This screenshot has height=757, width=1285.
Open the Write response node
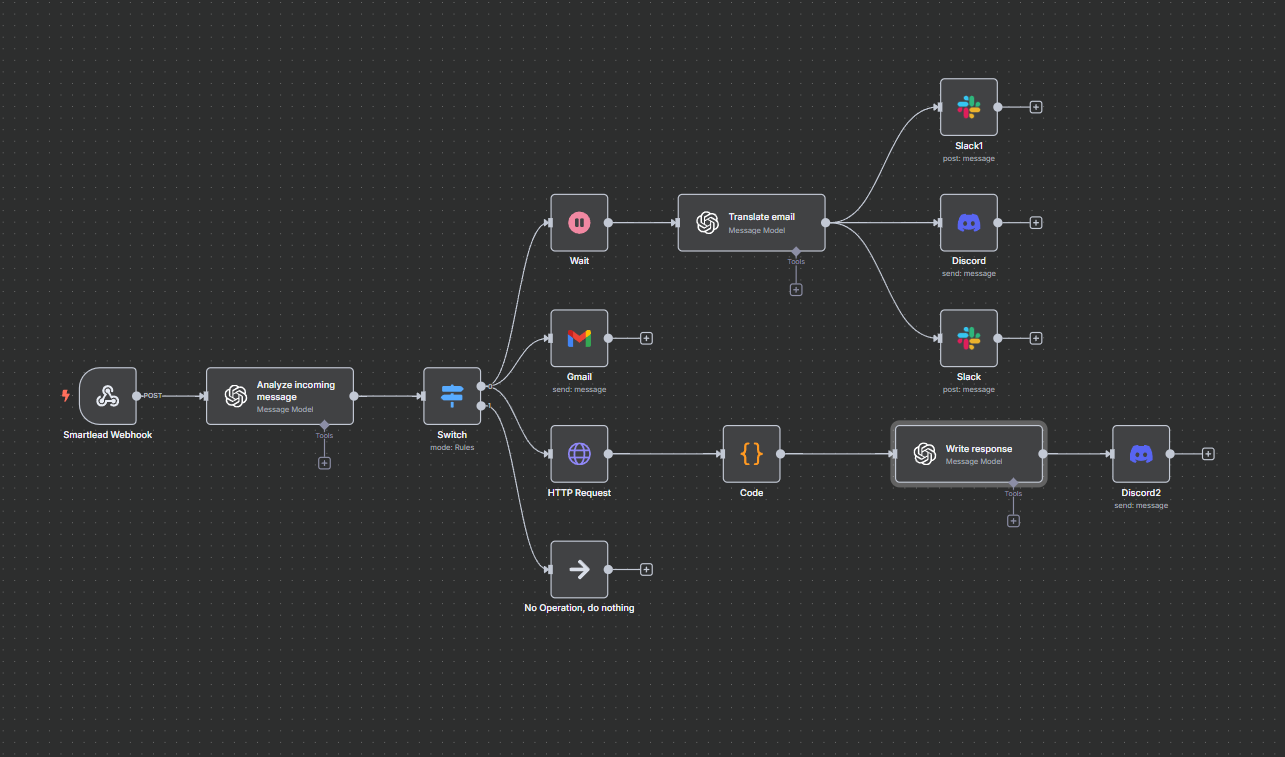point(969,454)
